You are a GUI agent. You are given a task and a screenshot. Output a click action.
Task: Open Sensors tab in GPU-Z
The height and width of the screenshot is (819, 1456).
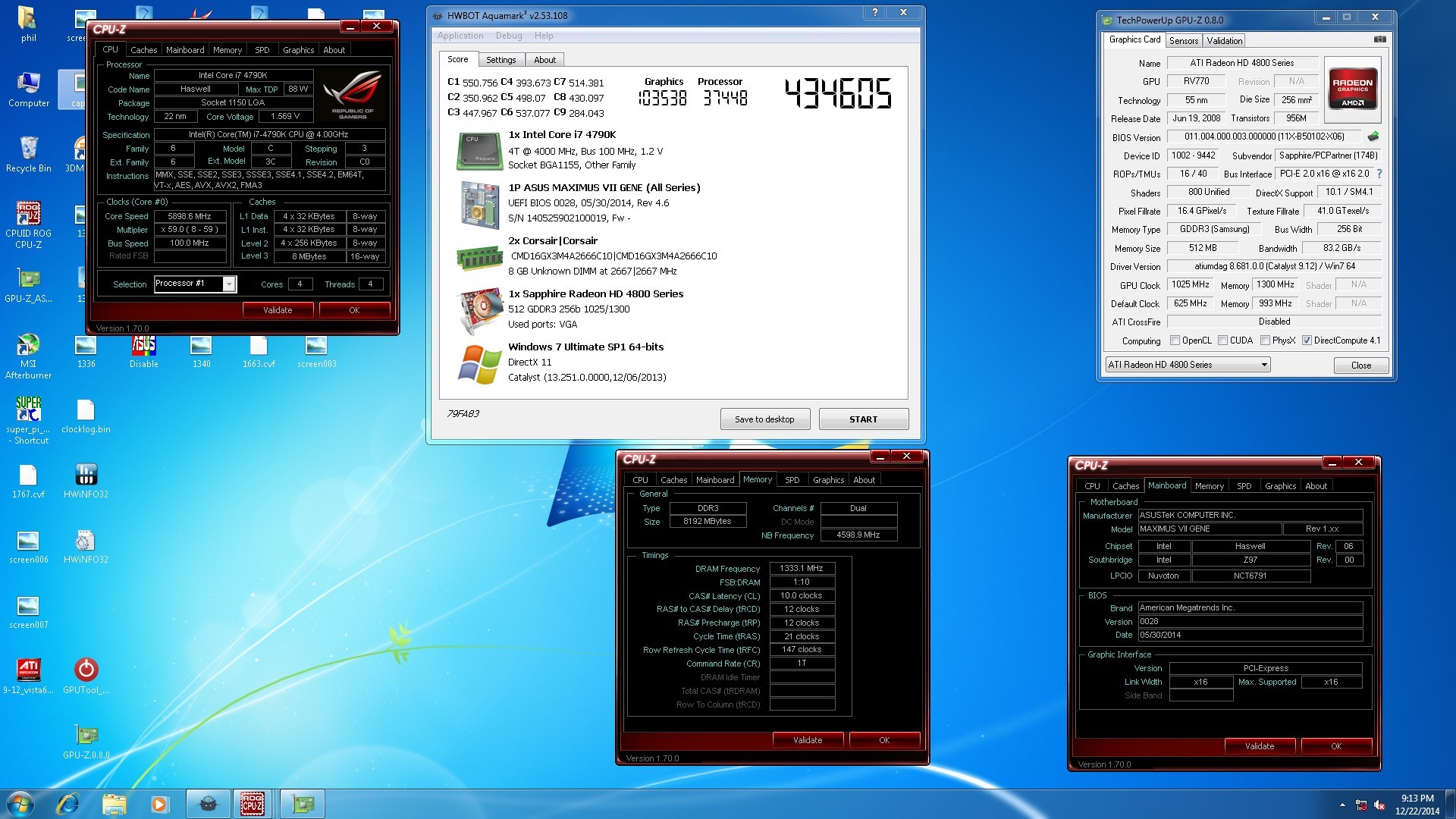1183,41
